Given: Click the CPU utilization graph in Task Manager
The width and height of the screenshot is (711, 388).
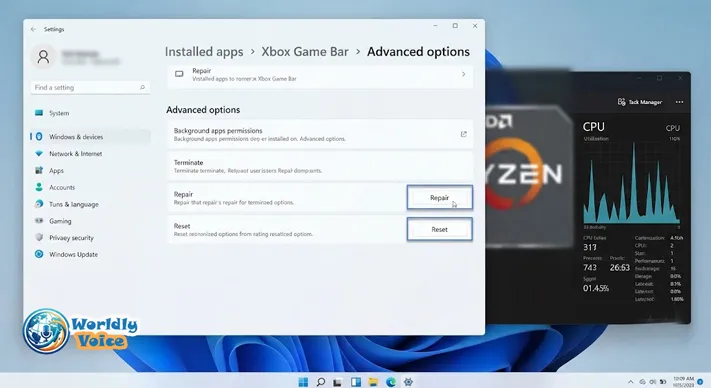Looking at the screenshot, I should (632, 183).
